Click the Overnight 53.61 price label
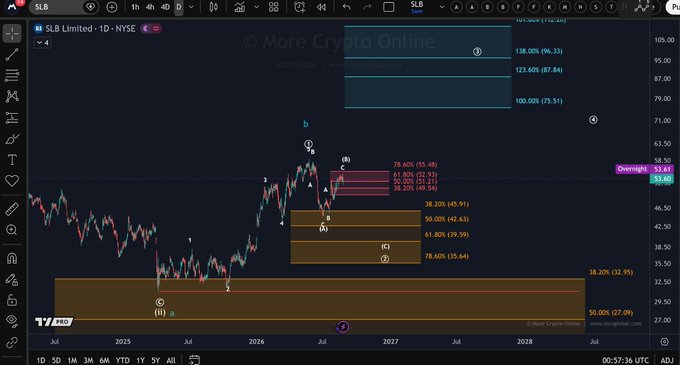680x365 pixels. point(644,169)
